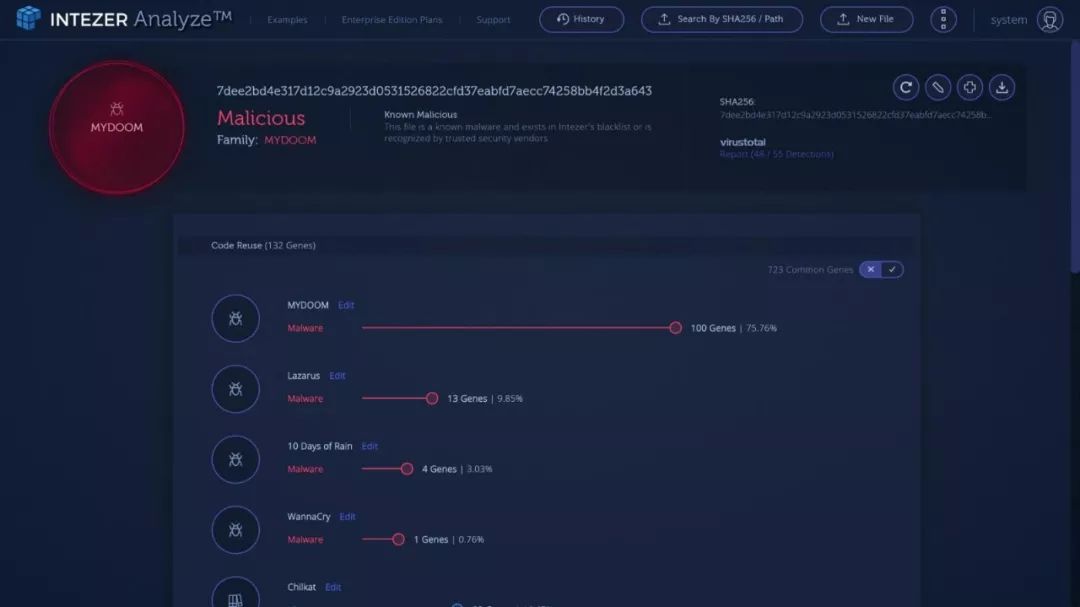Click Search By SHA256 / Path button
The width and height of the screenshot is (1080, 607).
pyautogui.click(x=722, y=19)
